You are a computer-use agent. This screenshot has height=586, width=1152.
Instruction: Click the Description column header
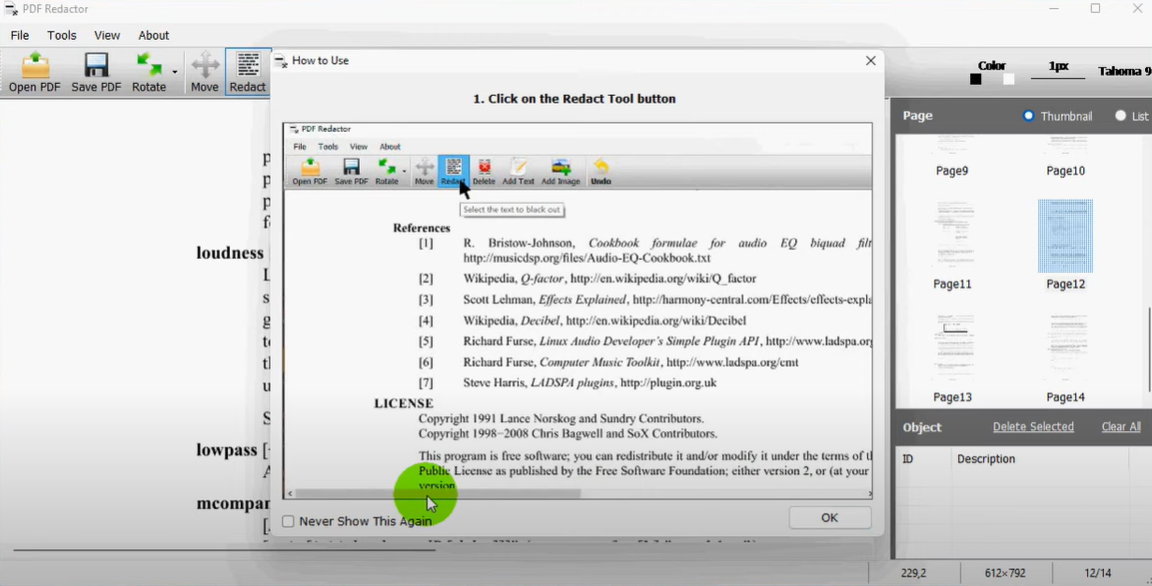(x=986, y=459)
